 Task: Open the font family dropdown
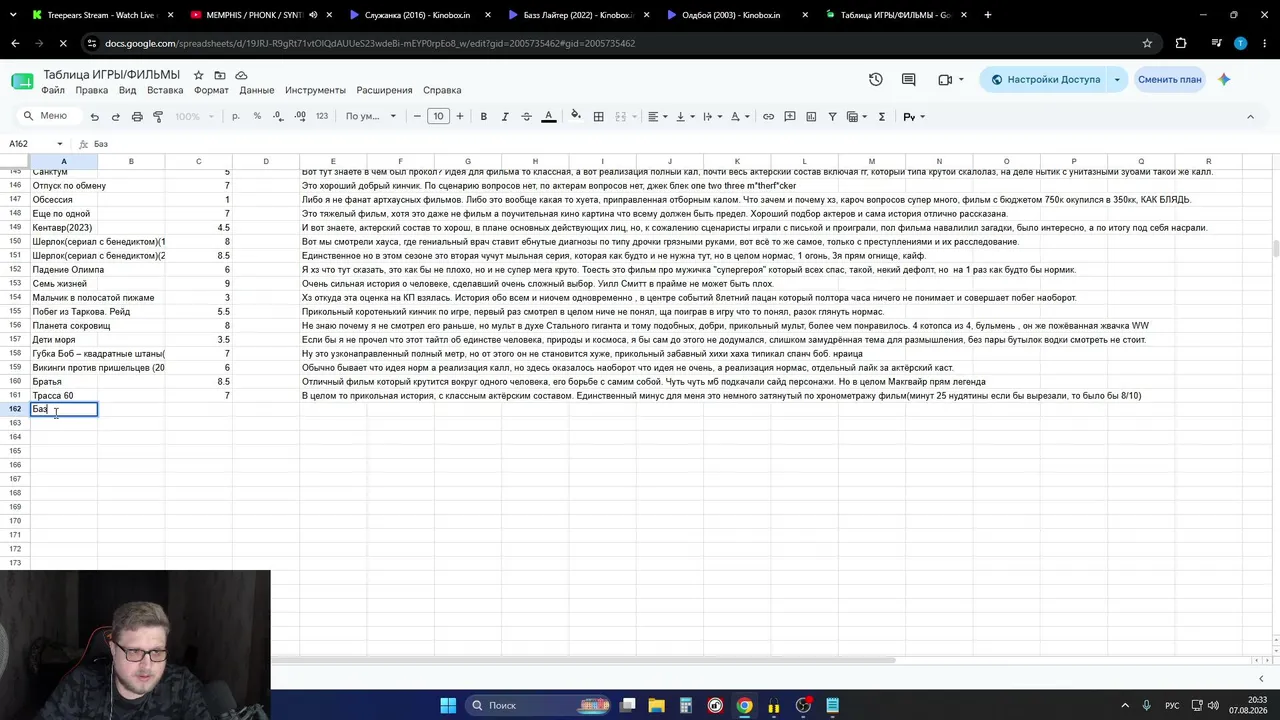click(371, 117)
